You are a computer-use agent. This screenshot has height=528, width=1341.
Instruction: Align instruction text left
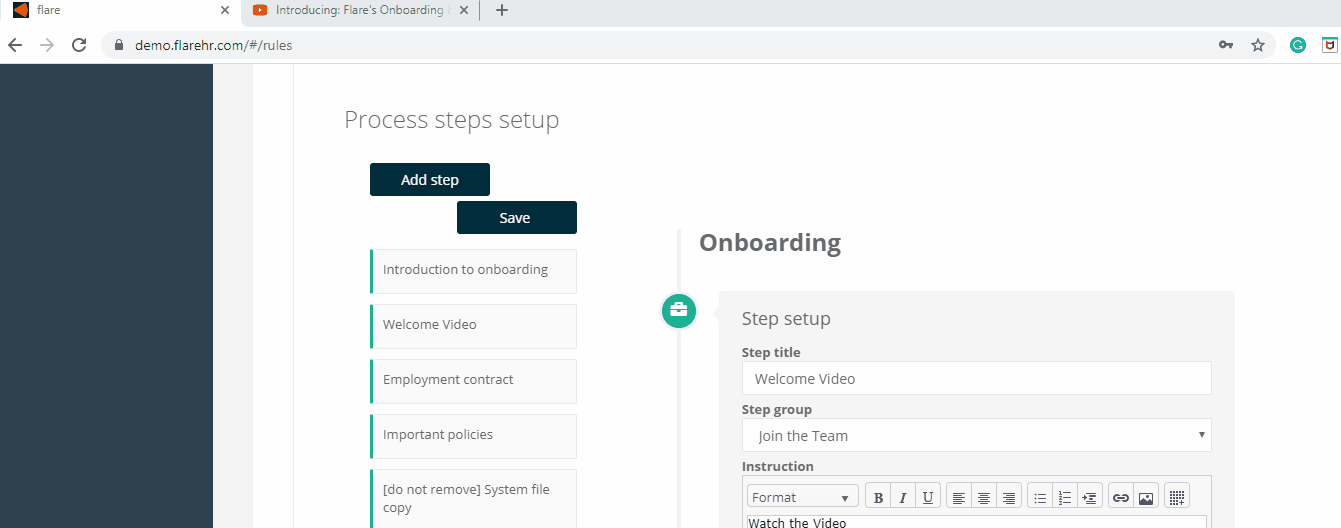click(959, 497)
